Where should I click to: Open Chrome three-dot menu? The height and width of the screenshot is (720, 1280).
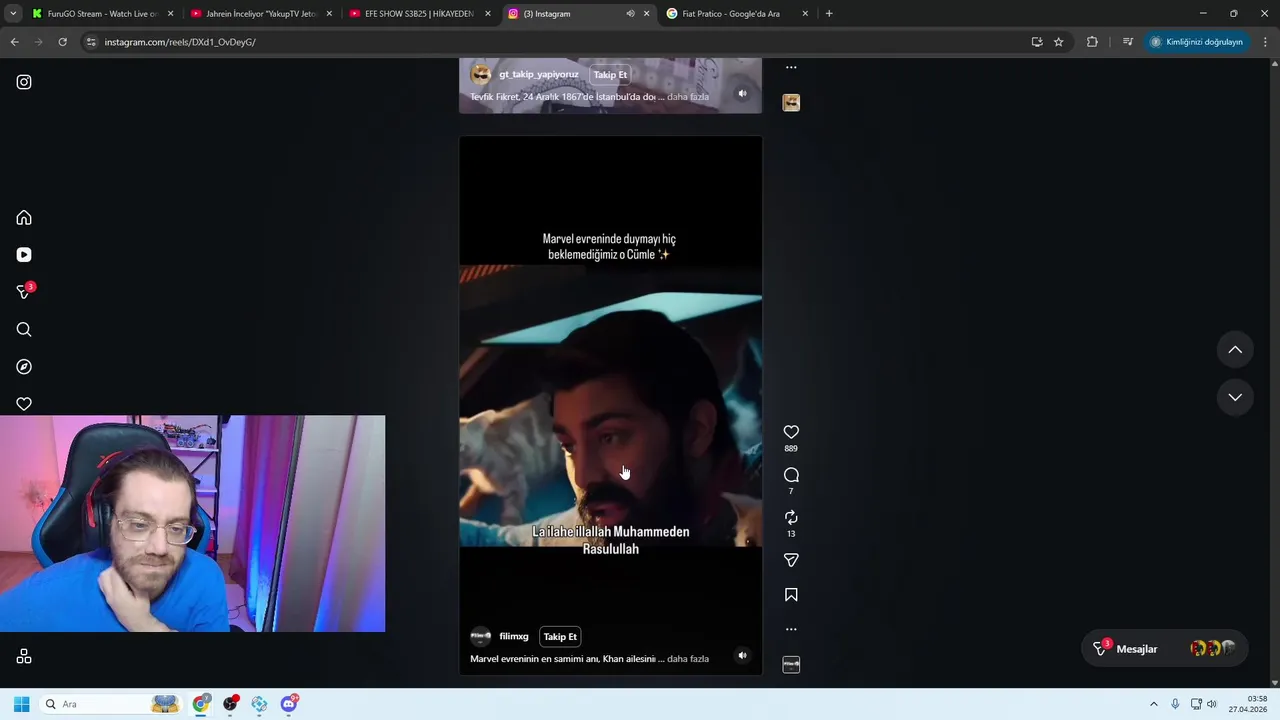point(1265,42)
